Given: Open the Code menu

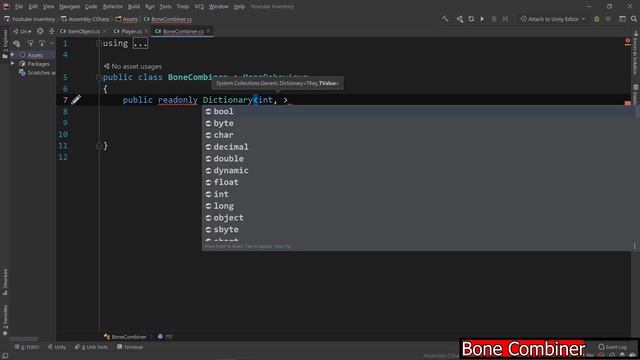Looking at the screenshot, I should click(91, 7).
